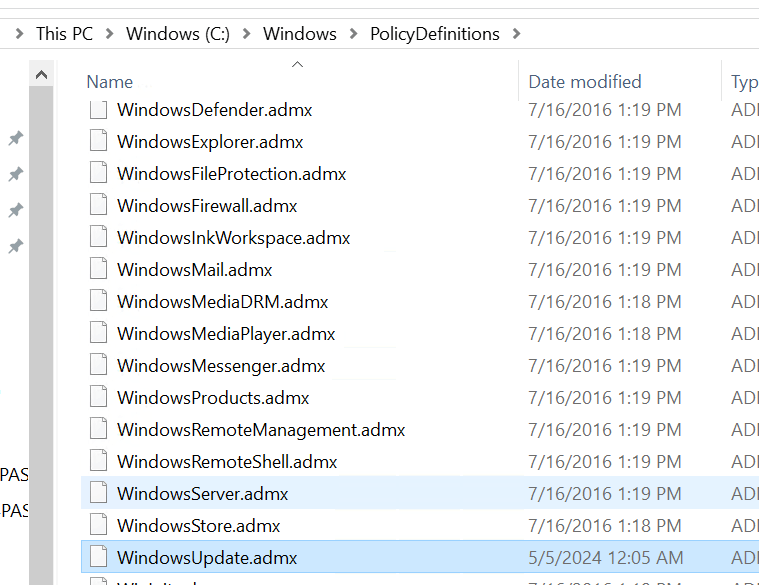Click the WindowsServer.admx file icon

[98, 493]
